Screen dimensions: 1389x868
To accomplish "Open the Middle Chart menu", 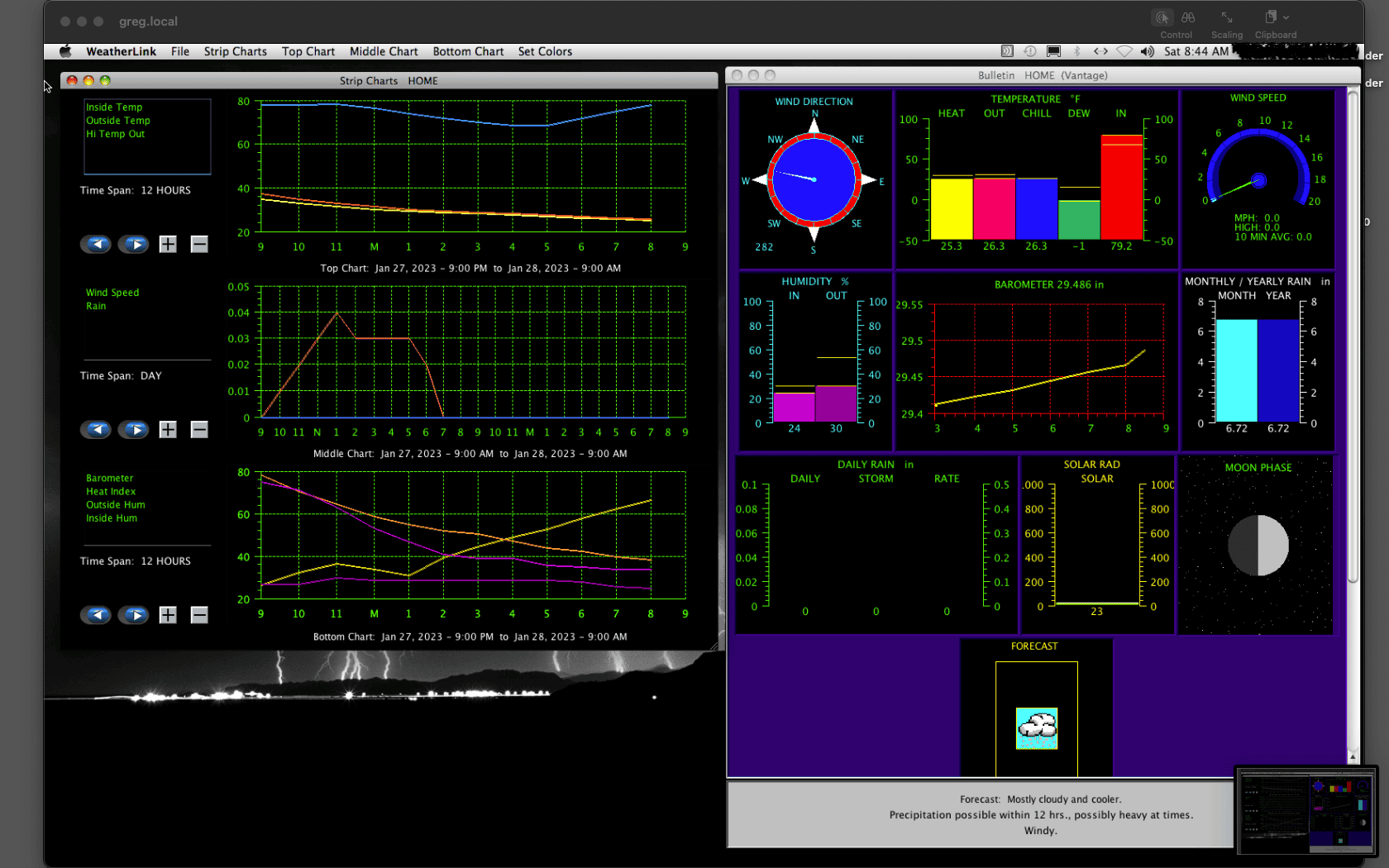I will [x=384, y=51].
